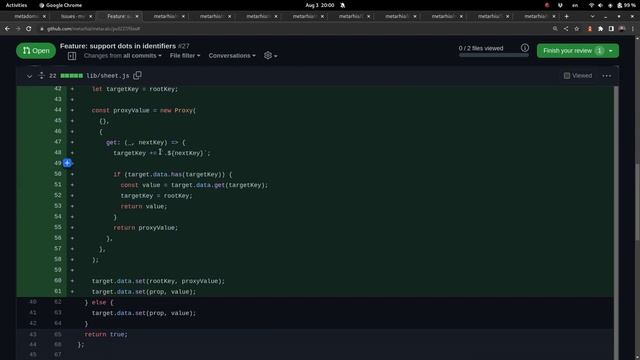Viewport: 640px width, 360px height.
Task: Open the File filter dropdown
Action: (185, 56)
